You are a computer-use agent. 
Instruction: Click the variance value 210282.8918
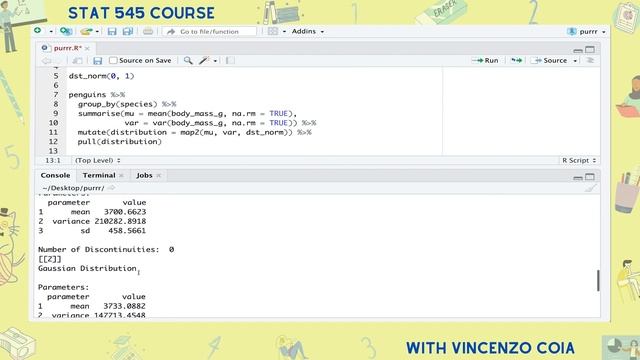120,221
